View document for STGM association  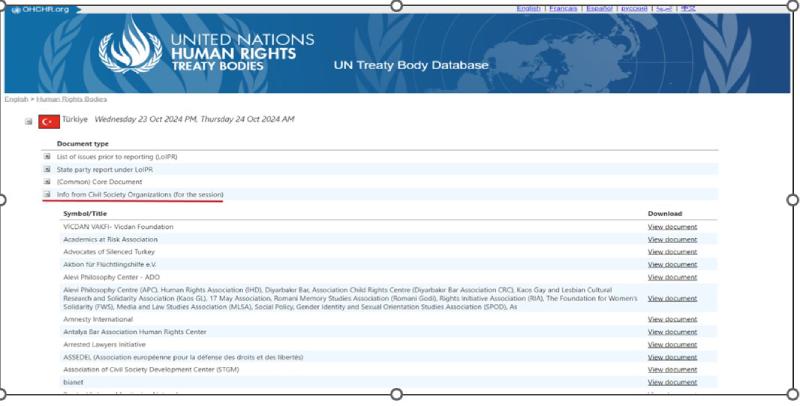coord(672,369)
